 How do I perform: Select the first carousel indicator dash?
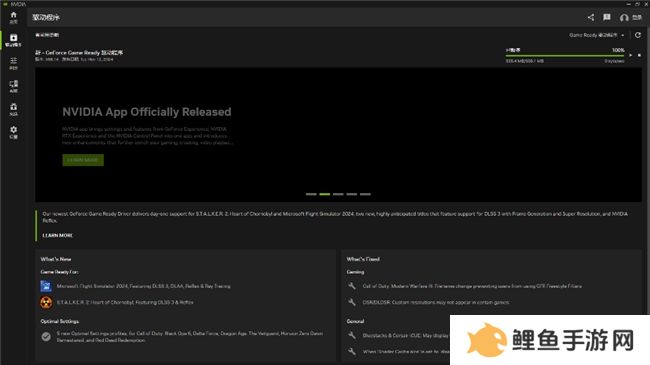[x=311, y=194]
